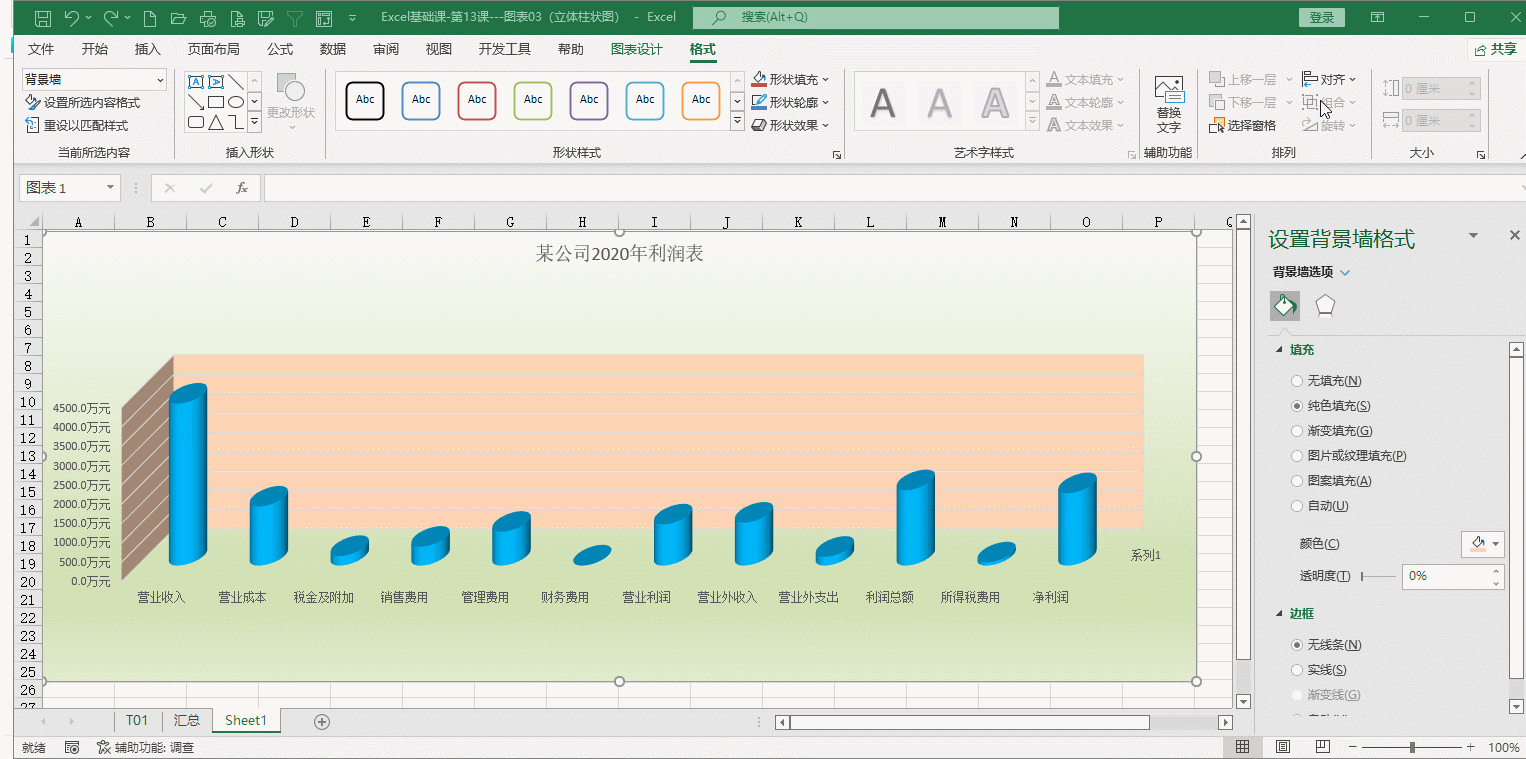Open the shape styles dialog launcher

pyautogui.click(x=836, y=155)
